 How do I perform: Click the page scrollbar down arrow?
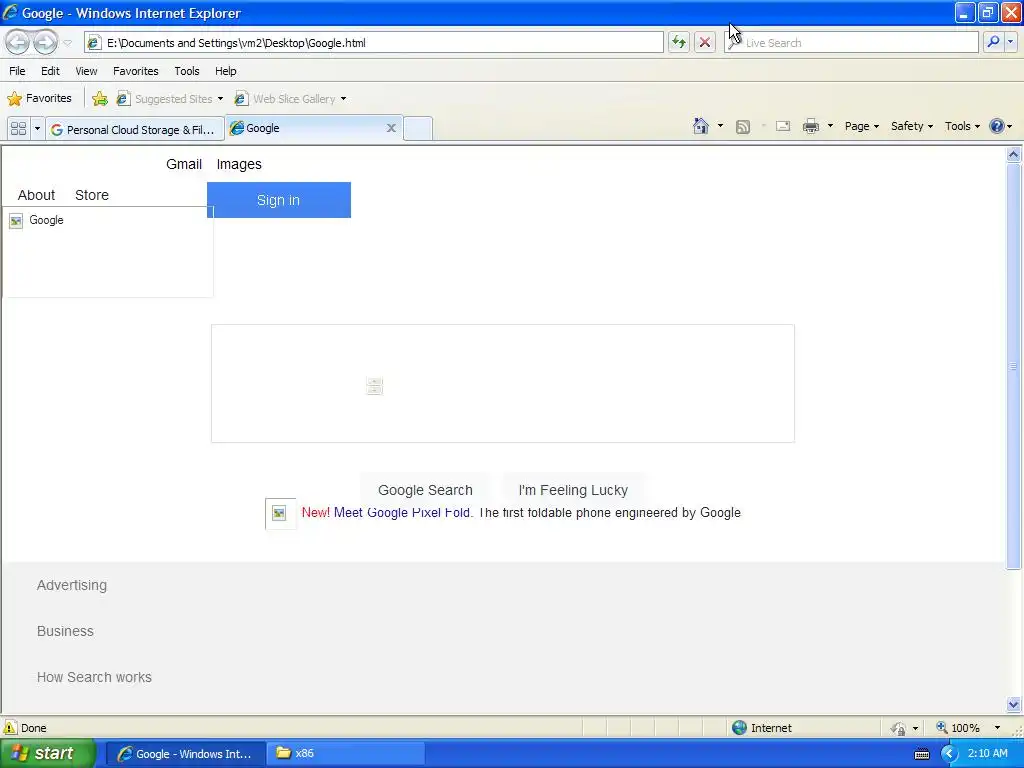click(x=1014, y=704)
